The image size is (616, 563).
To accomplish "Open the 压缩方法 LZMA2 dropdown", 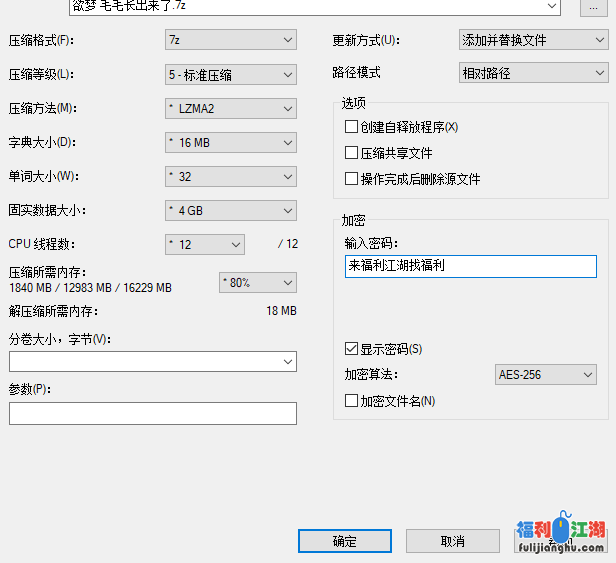I will coord(231,109).
